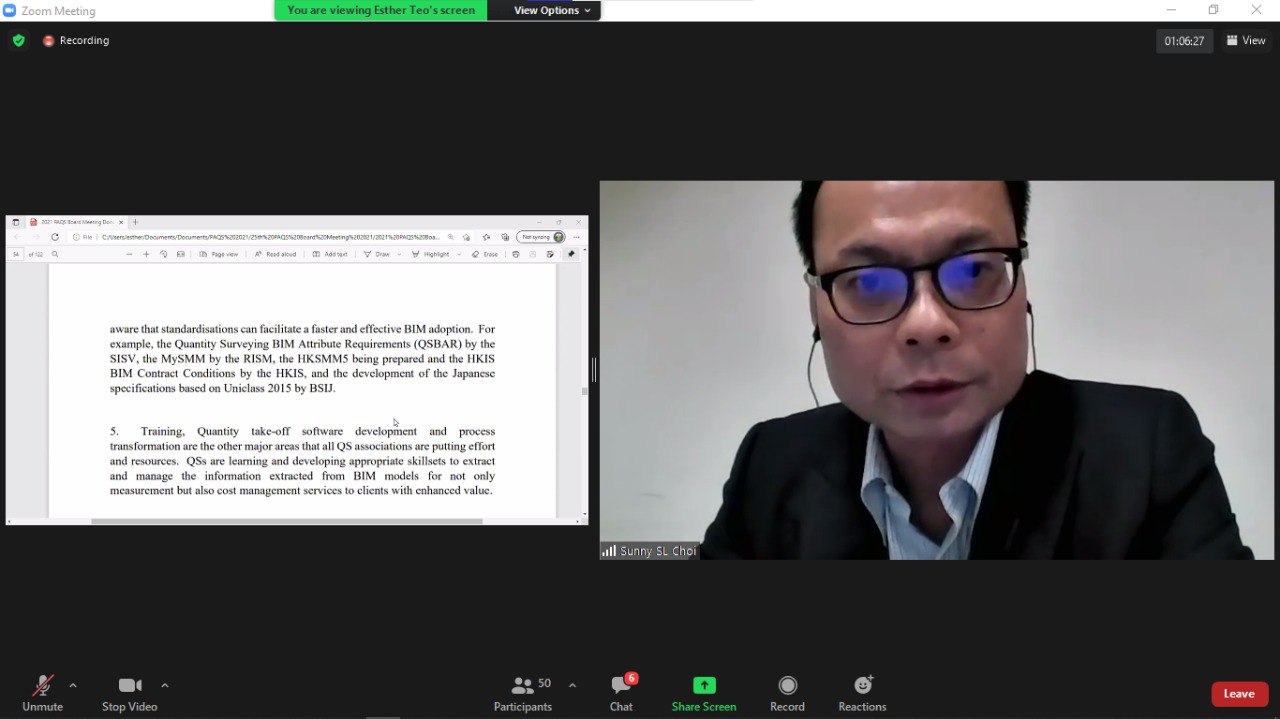The width and height of the screenshot is (1280, 719).
Task: Open the Participants panel
Action: [x=523, y=692]
